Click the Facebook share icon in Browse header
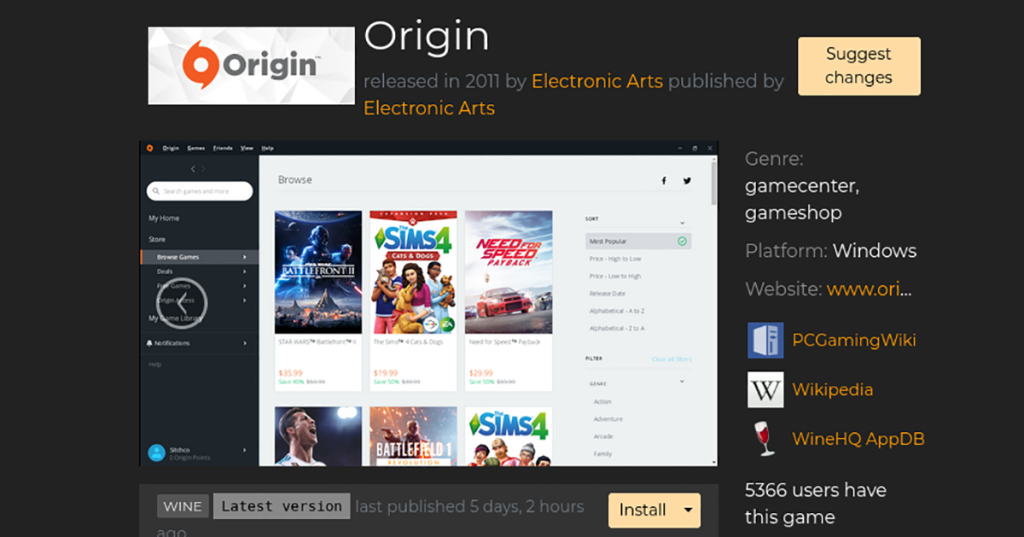The width and height of the screenshot is (1024, 537). click(x=664, y=181)
